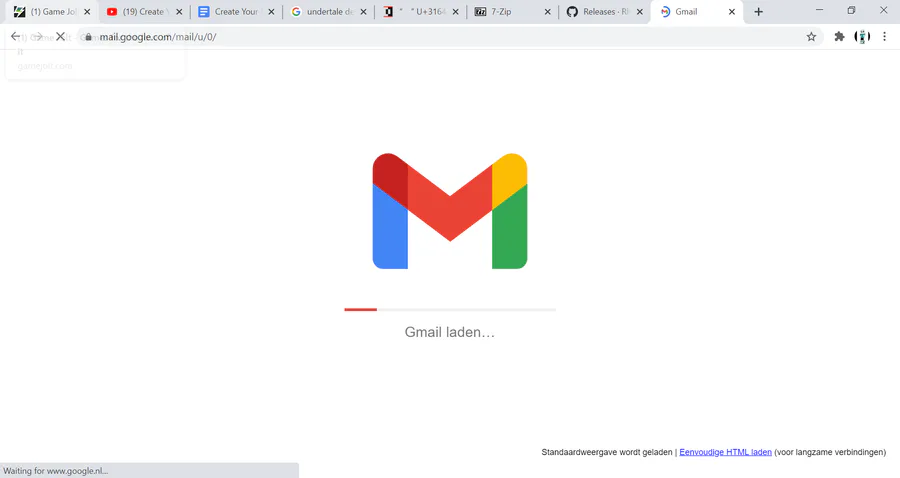Close the Gmail tab
Image resolution: width=900 pixels, height=478 pixels.
point(732,11)
